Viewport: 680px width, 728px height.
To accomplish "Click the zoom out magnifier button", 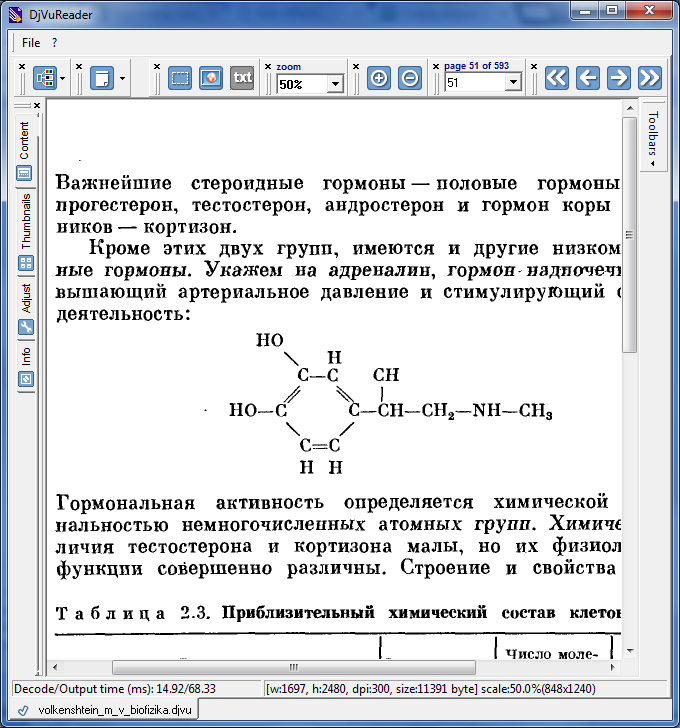I will 410,78.
